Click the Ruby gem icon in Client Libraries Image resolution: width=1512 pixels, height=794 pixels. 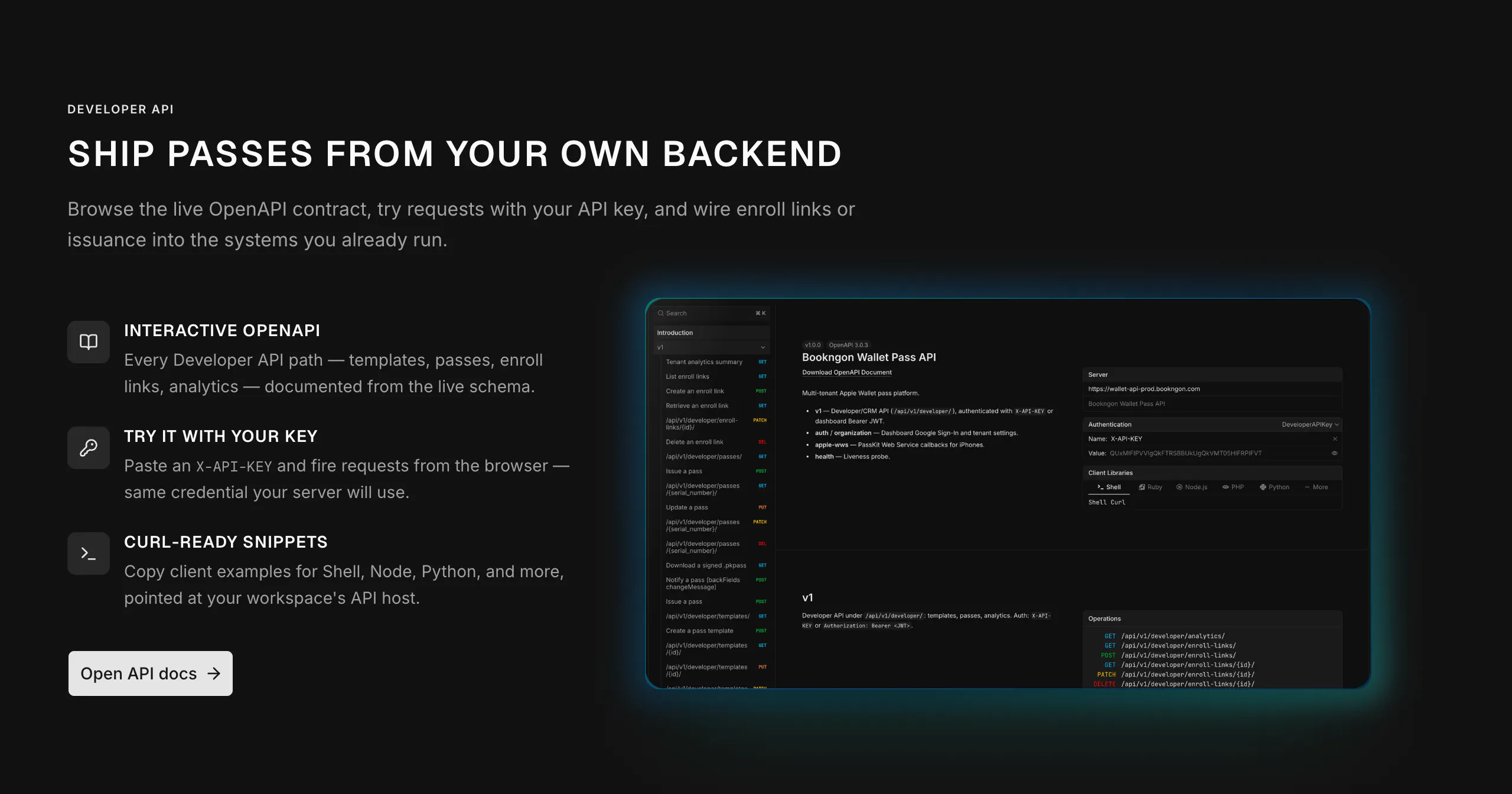click(1142, 487)
